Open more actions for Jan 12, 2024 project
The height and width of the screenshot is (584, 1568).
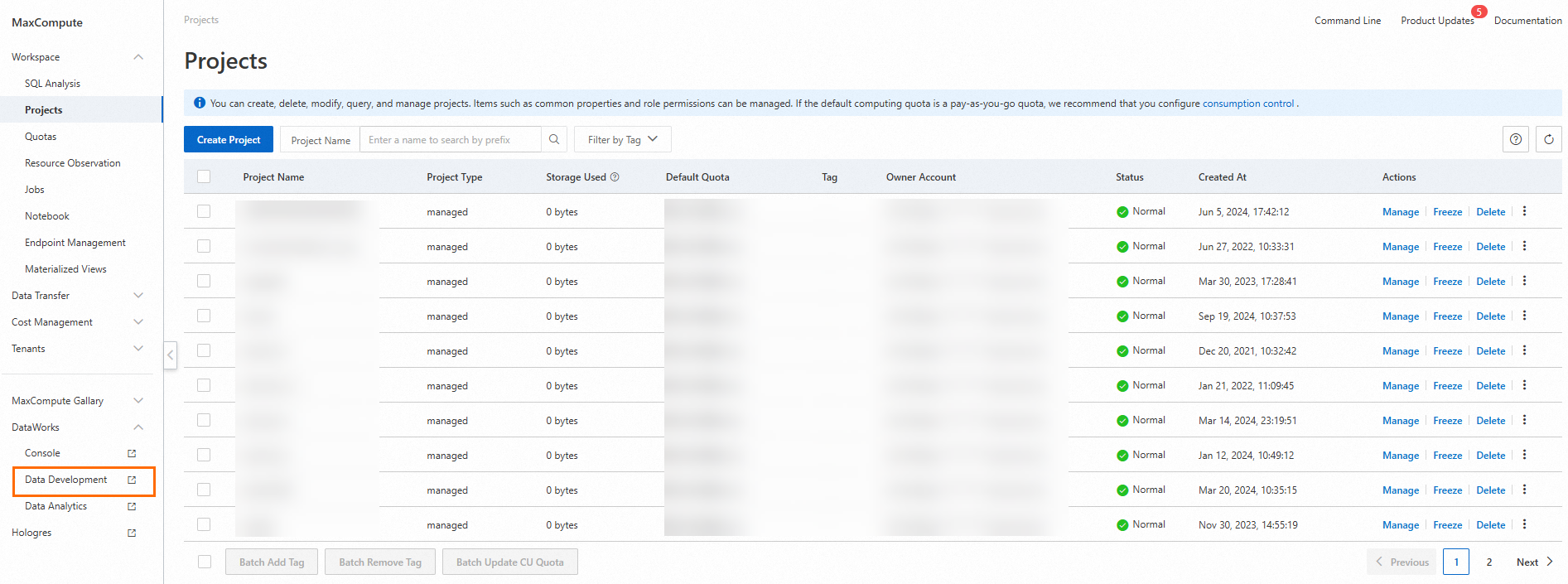click(1524, 455)
